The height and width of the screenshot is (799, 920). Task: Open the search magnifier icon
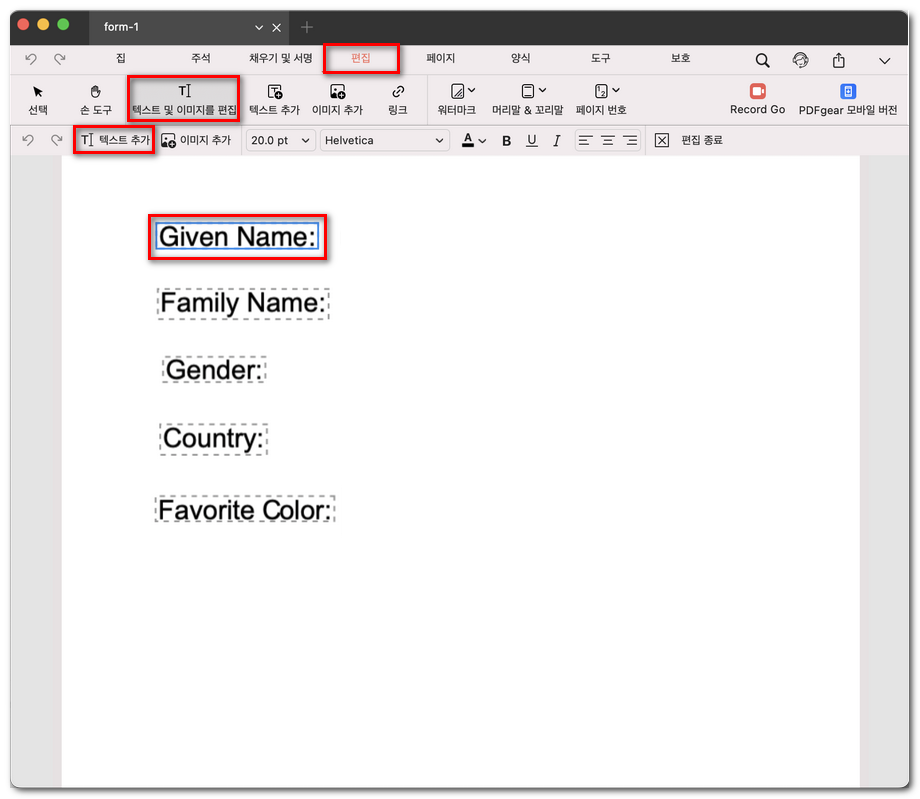click(762, 60)
